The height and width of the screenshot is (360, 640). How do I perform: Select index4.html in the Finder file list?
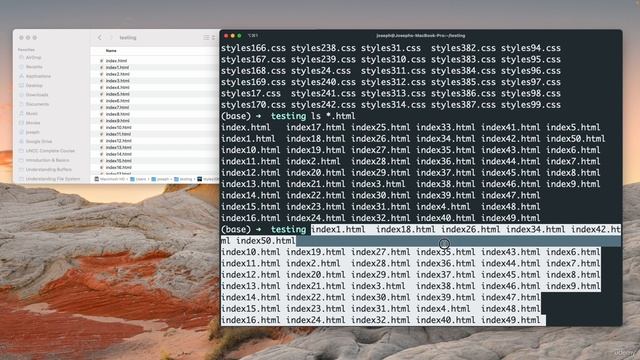[x=118, y=87]
